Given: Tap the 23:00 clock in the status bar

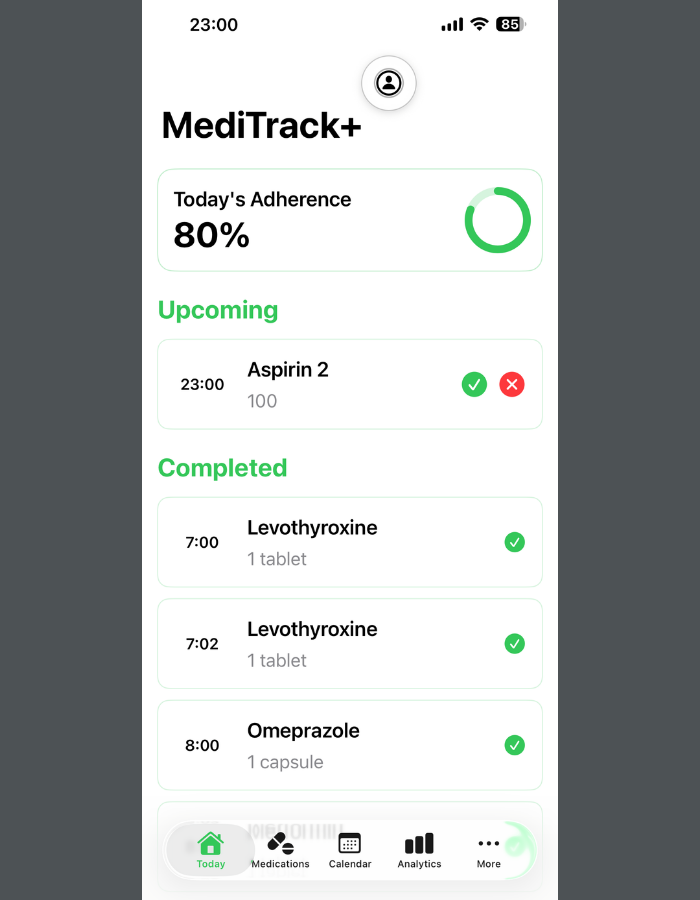Looking at the screenshot, I should (214, 24).
